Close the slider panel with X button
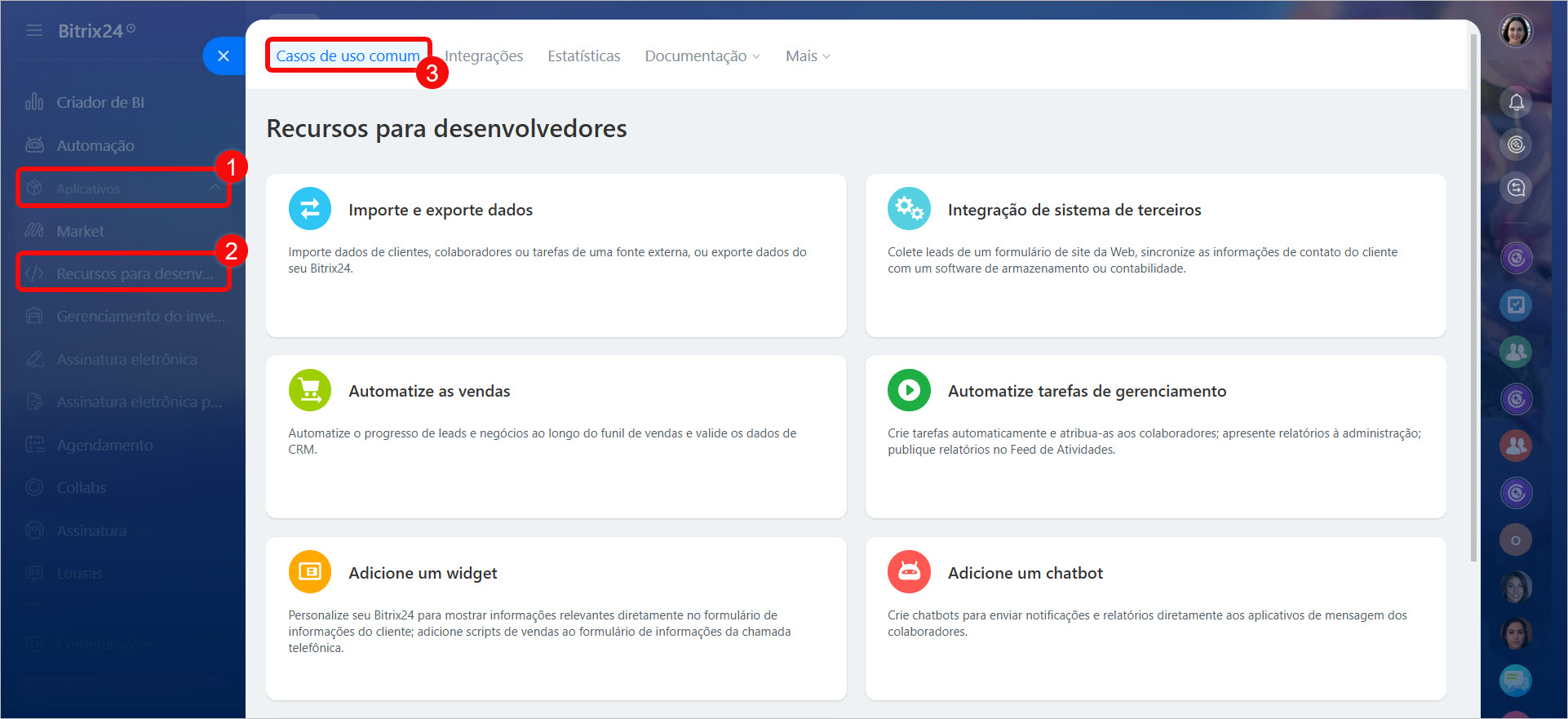This screenshot has width=1568, height=719. tap(224, 55)
